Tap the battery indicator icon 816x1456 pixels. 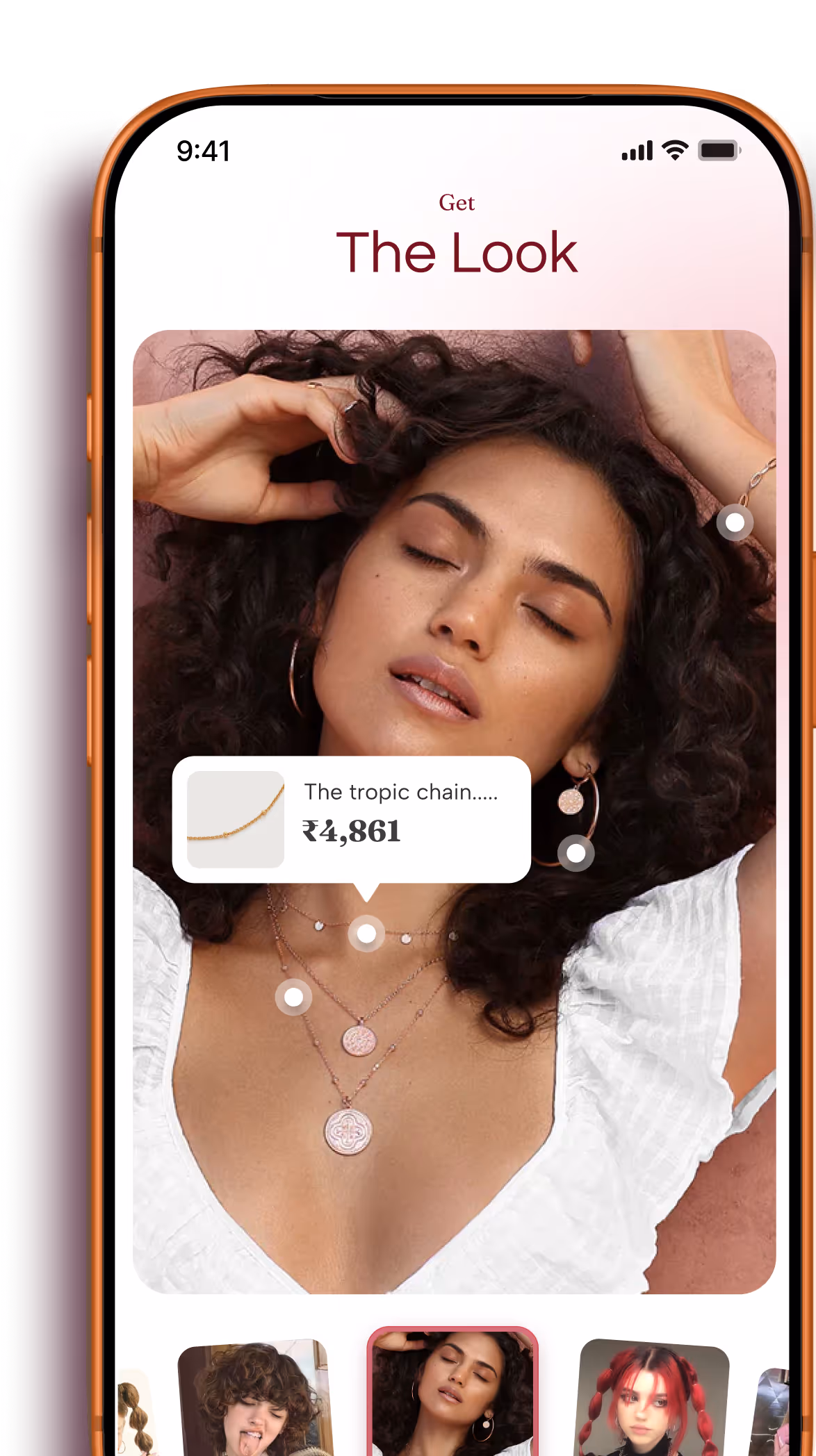719,150
